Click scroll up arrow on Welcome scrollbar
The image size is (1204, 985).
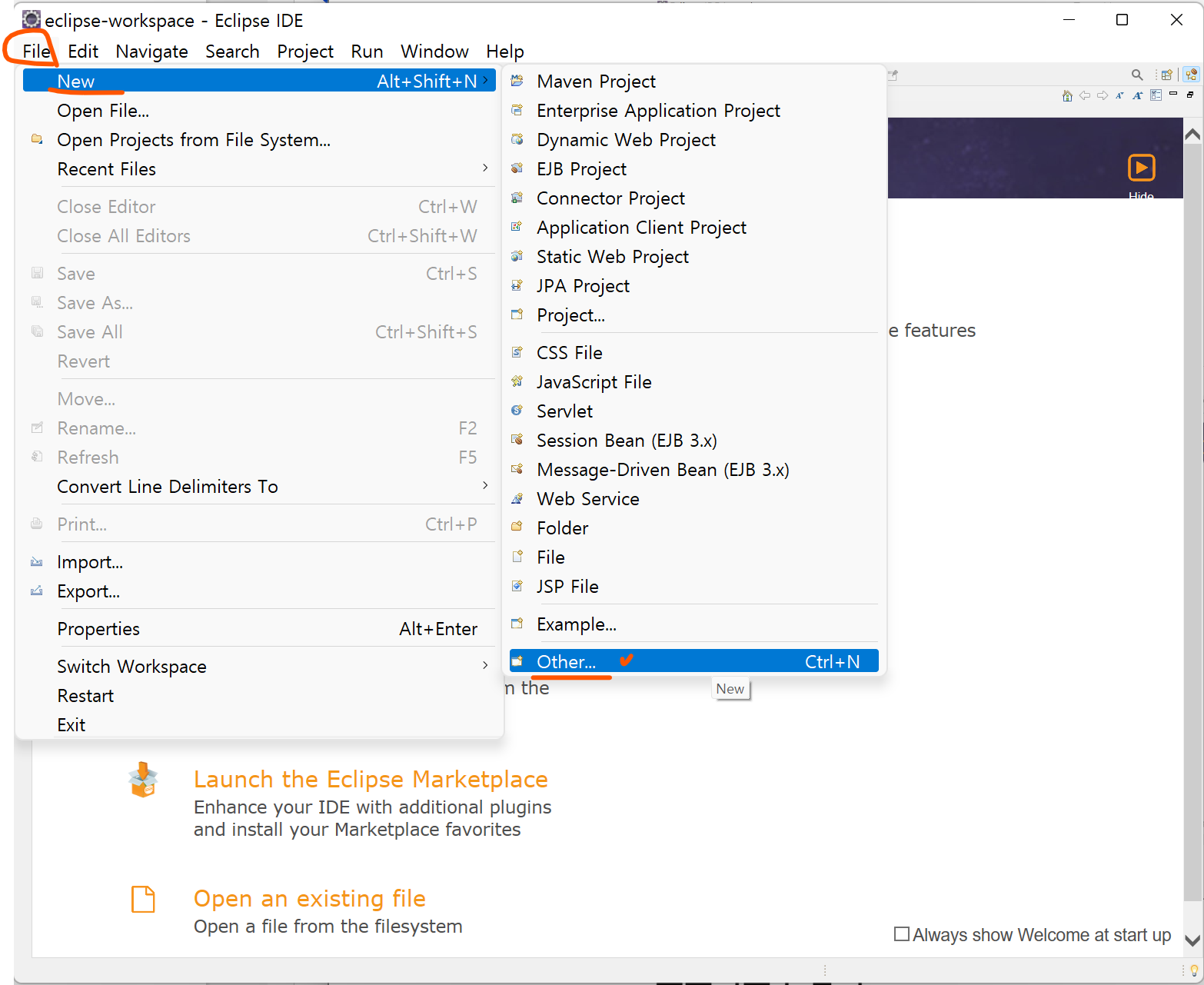[1192, 135]
